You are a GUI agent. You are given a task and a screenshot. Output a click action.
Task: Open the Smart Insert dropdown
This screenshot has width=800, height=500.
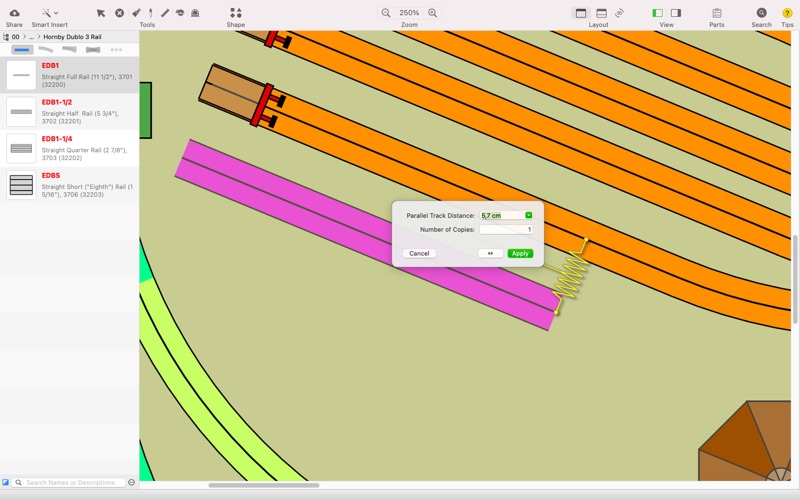click(x=49, y=13)
